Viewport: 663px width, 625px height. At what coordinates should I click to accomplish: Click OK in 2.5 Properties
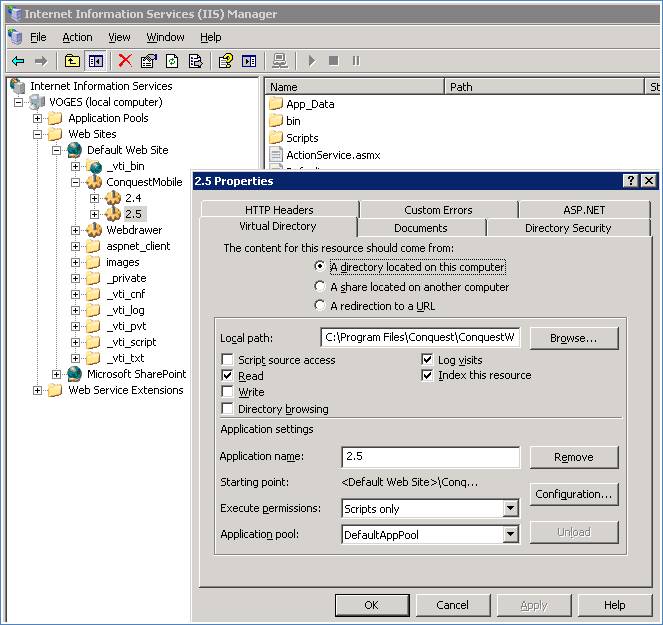(372, 605)
